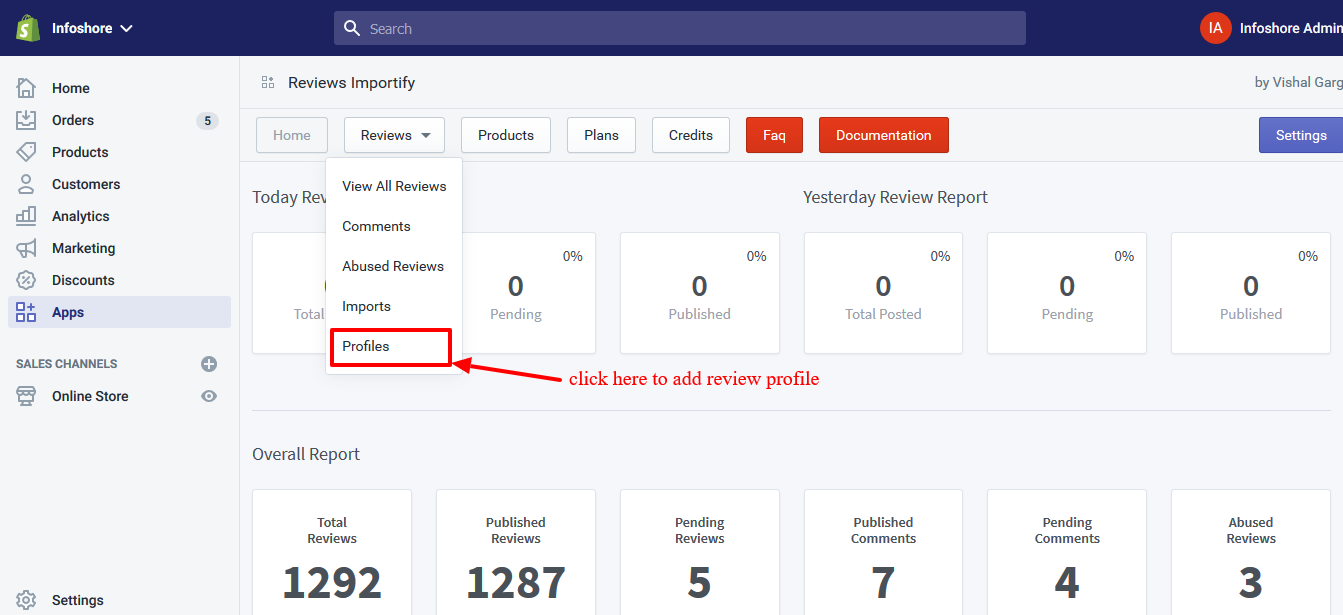The height and width of the screenshot is (615, 1343).
Task: Open the Infoshore store switcher dropdown
Action: pos(92,28)
